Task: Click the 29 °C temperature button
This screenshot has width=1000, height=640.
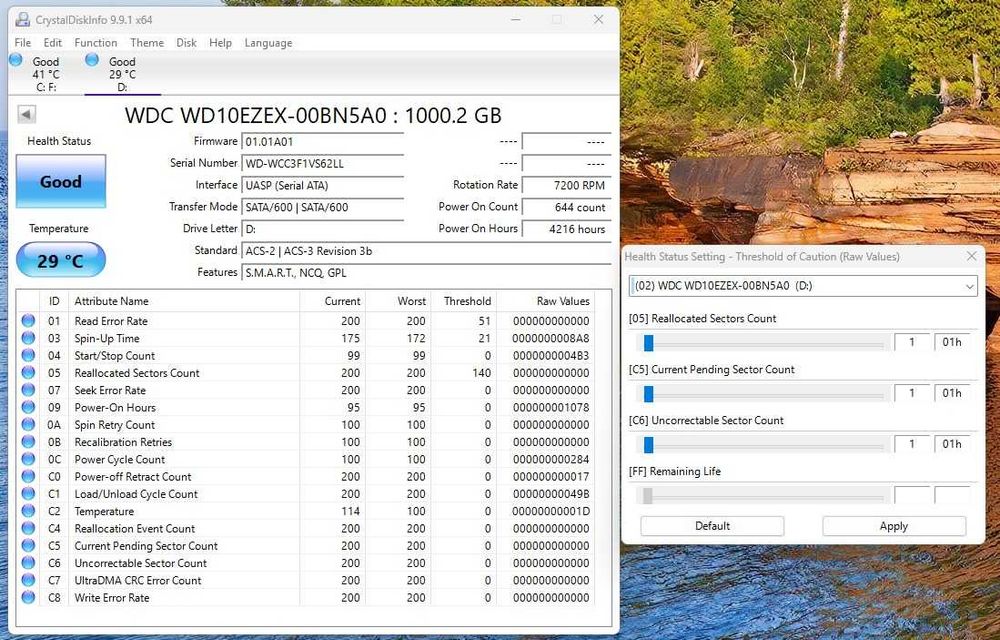Action: coord(61,260)
